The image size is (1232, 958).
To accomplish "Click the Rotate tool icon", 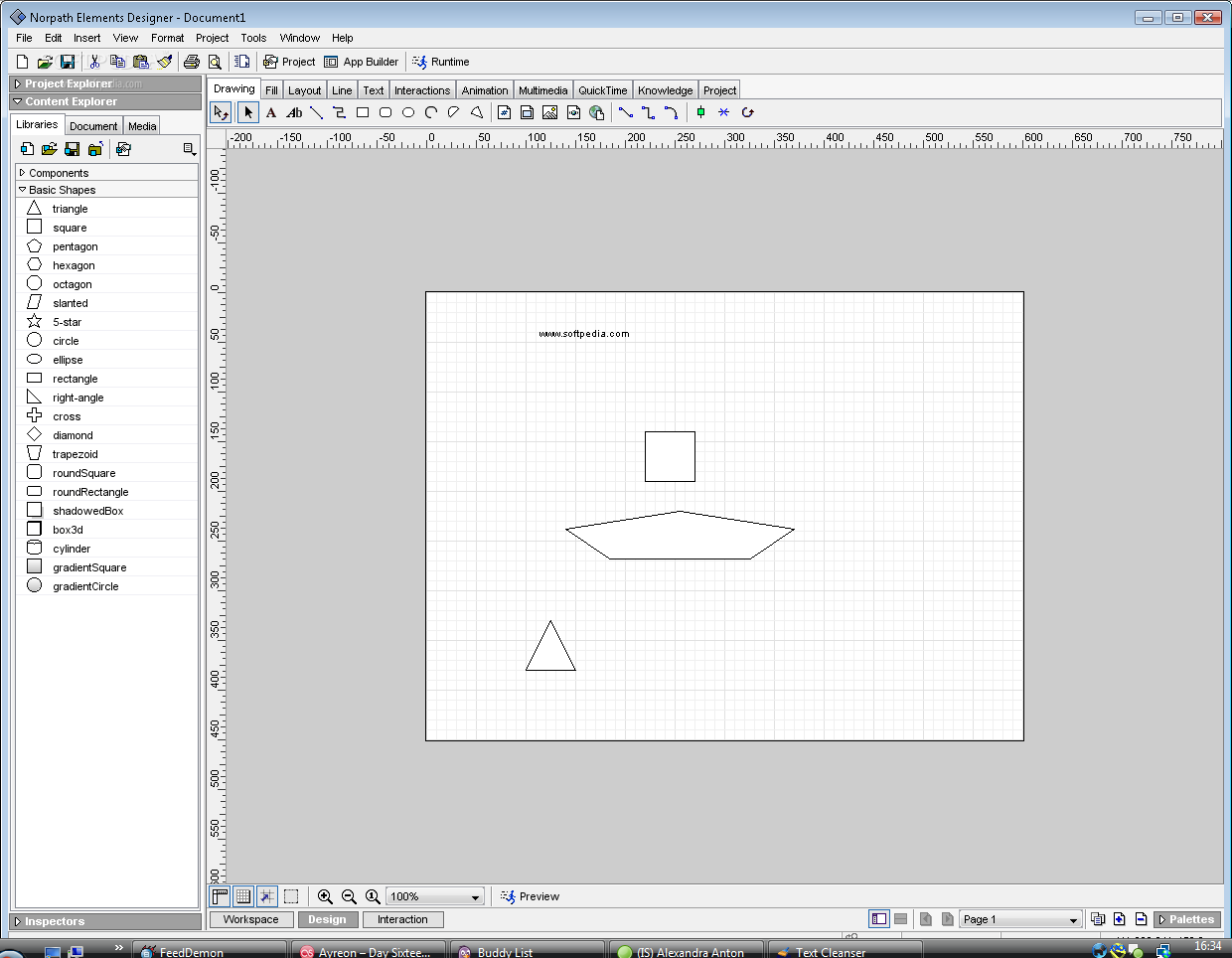I will [747, 112].
